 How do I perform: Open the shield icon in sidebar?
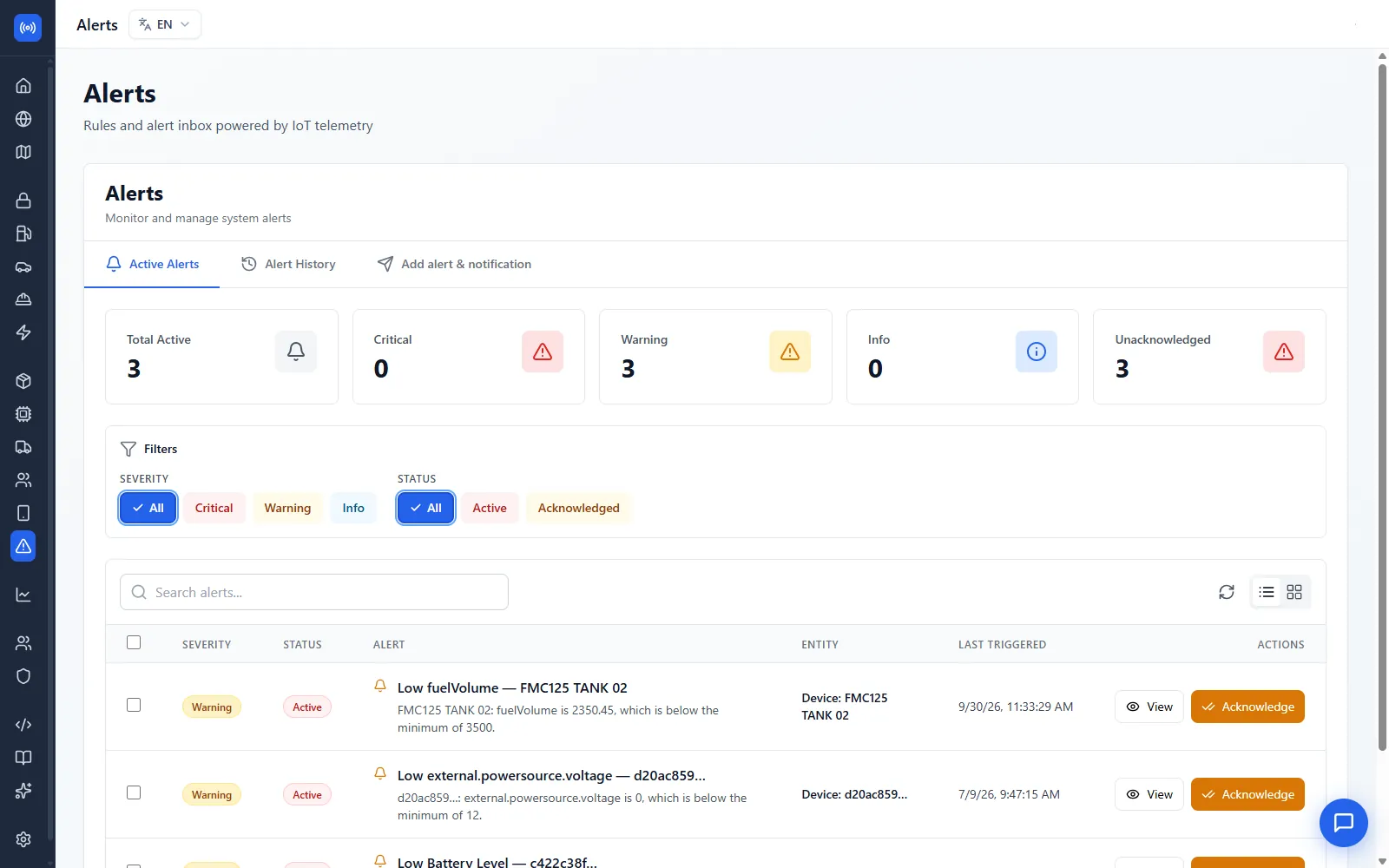coord(23,676)
